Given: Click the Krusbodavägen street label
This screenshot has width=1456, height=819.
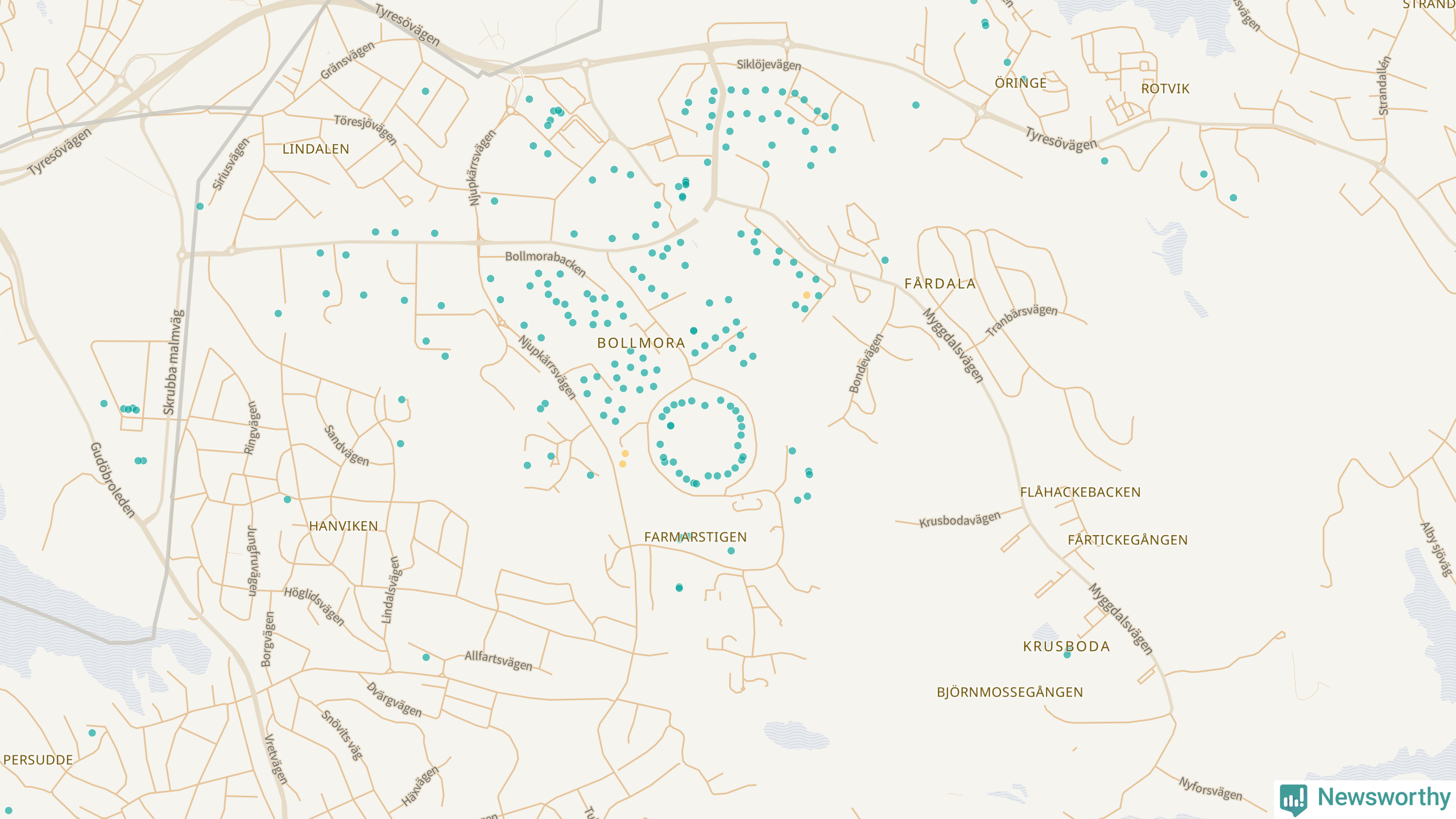Looking at the screenshot, I should pos(959,520).
